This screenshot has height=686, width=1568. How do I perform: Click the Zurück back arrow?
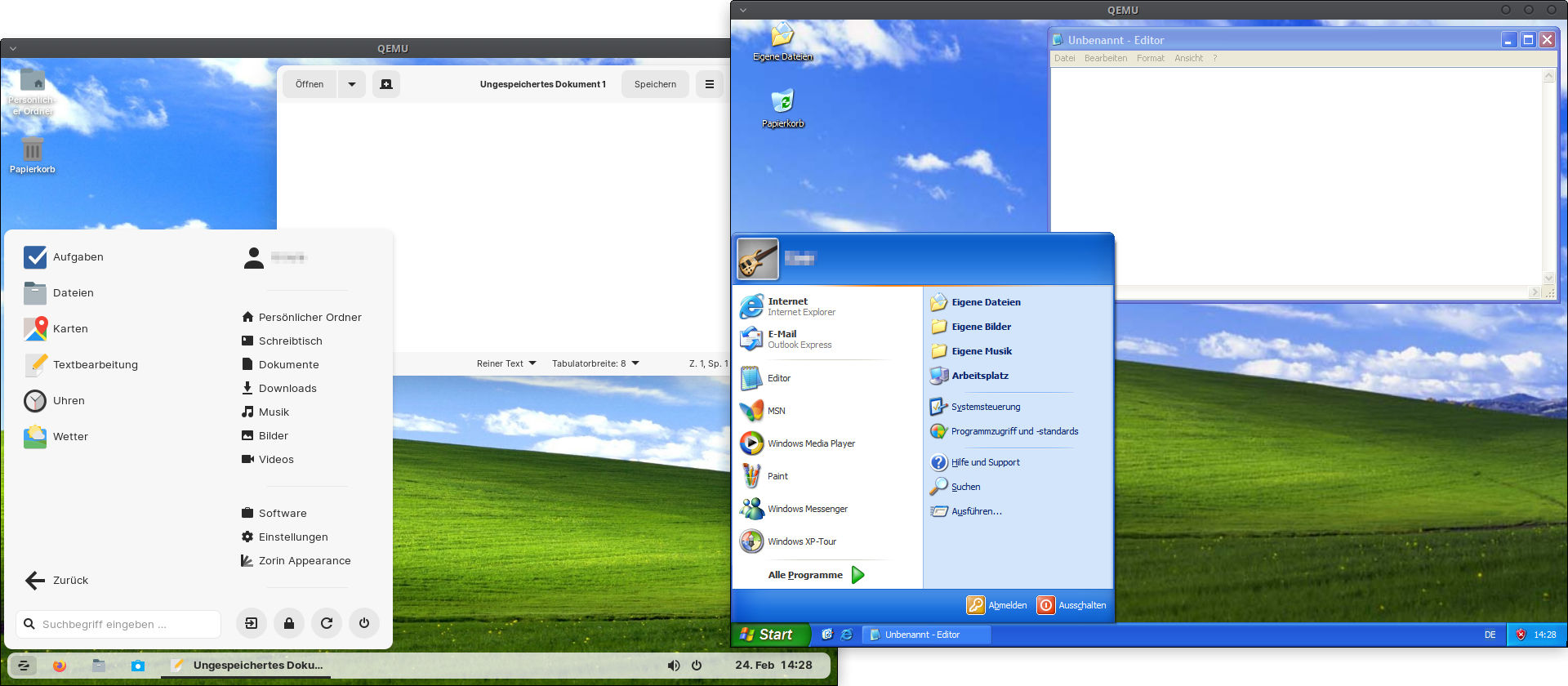click(56, 581)
